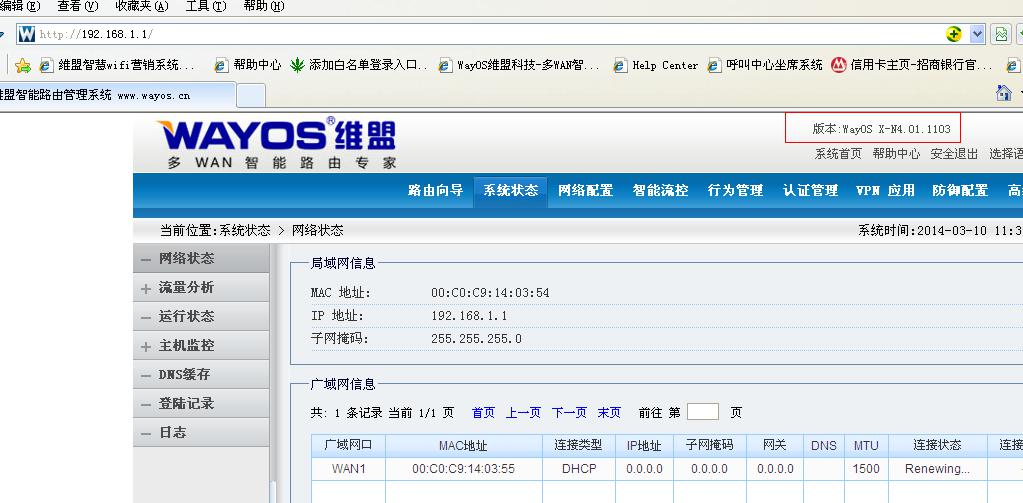Go to 下一页 in WAN records
The width and height of the screenshot is (1023, 503).
click(x=569, y=412)
